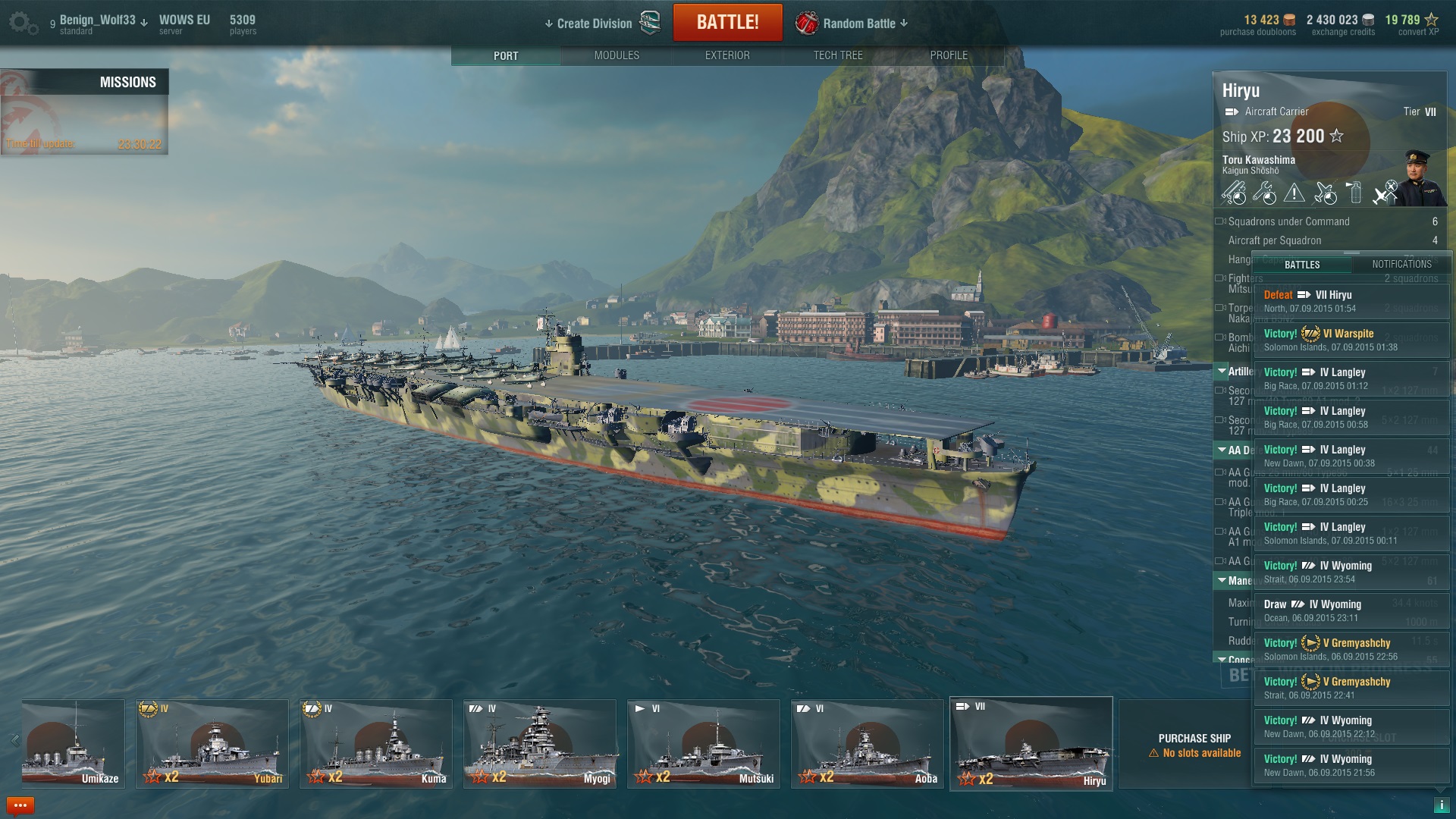Collapse the AA Defense section arrow
The image size is (1456, 819).
(x=1222, y=450)
